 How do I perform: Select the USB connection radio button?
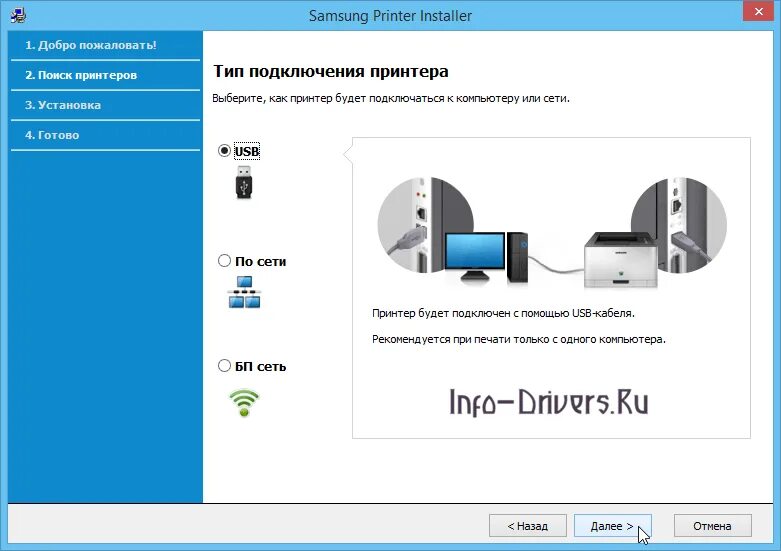click(224, 150)
